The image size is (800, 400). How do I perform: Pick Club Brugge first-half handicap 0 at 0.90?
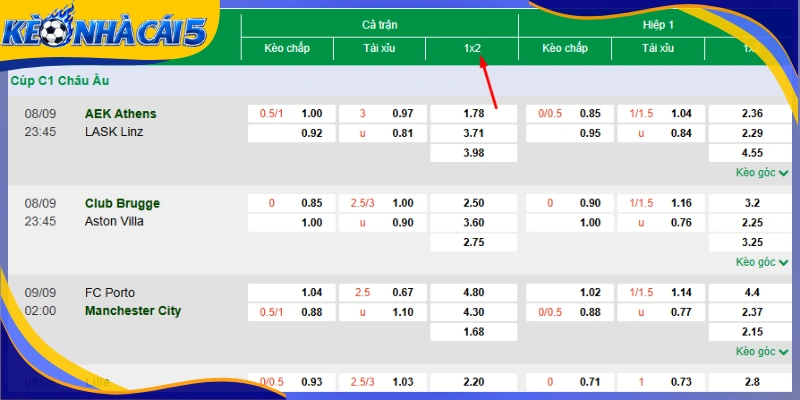tap(570, 203)
